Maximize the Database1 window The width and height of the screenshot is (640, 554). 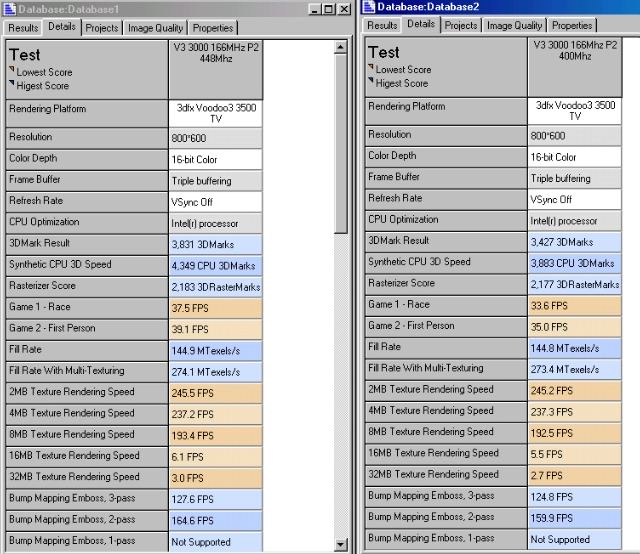pos(327,9)
